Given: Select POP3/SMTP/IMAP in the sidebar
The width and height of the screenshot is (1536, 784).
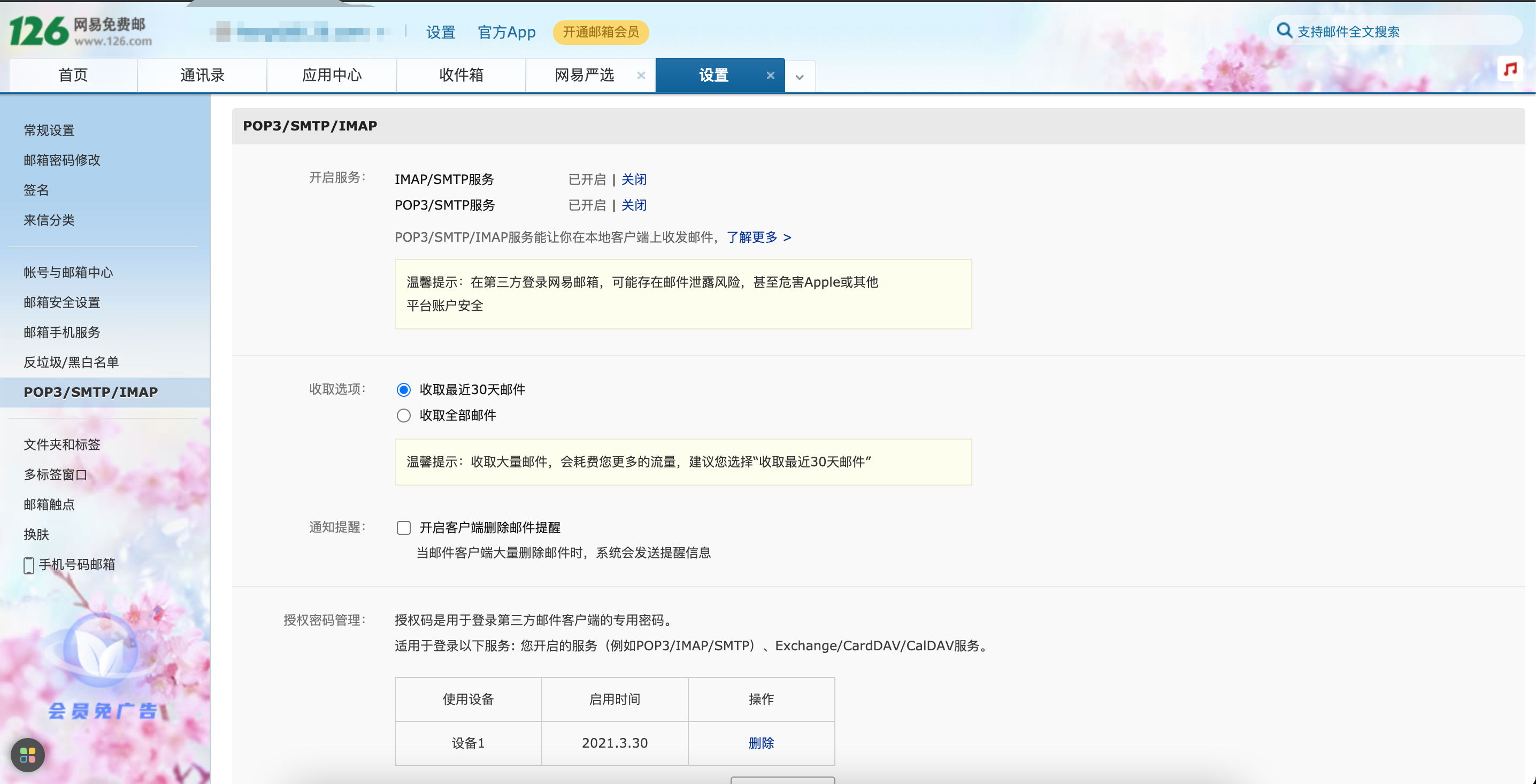Looking at the screenshot, I should point(105,393).
